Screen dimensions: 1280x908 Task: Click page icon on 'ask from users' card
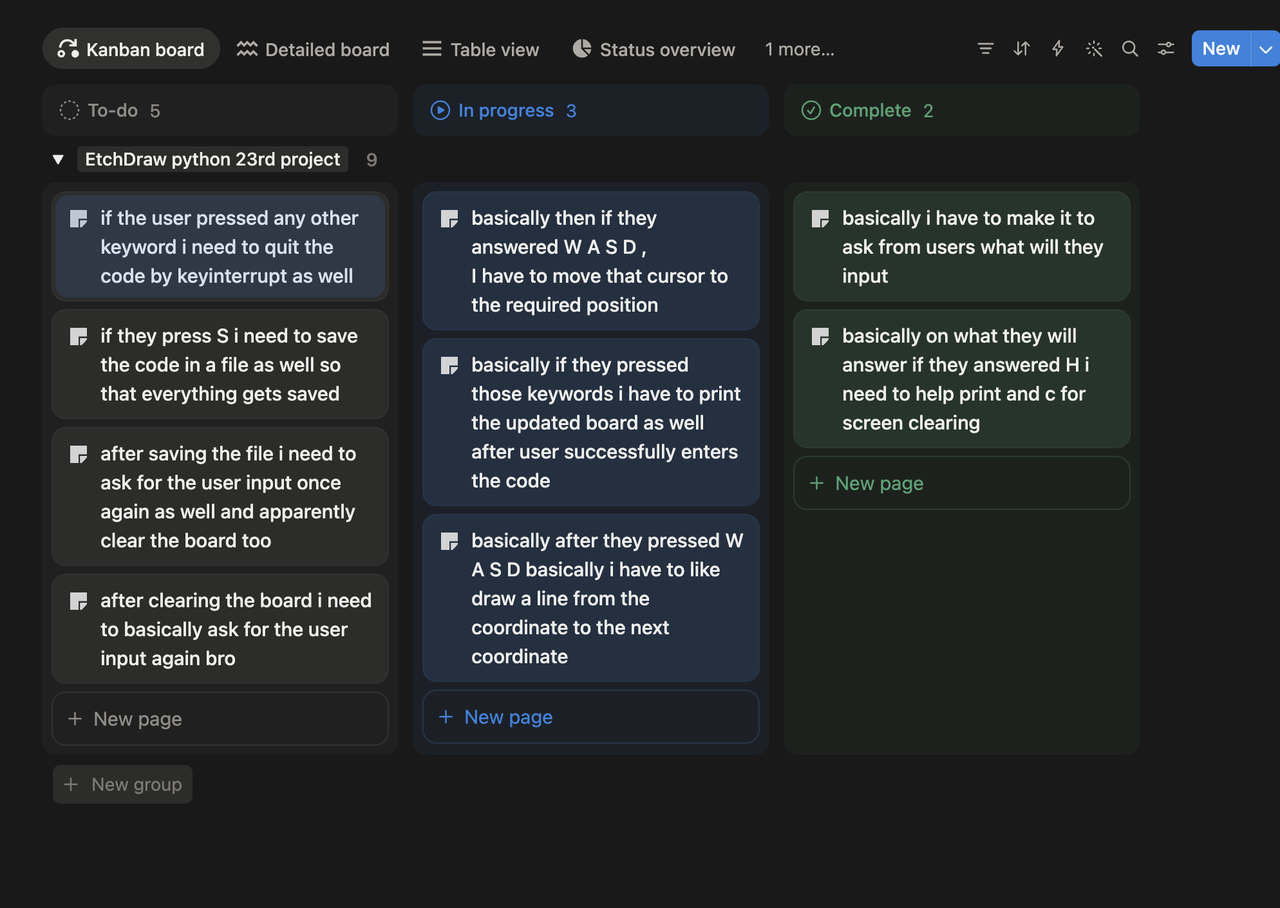820,219
